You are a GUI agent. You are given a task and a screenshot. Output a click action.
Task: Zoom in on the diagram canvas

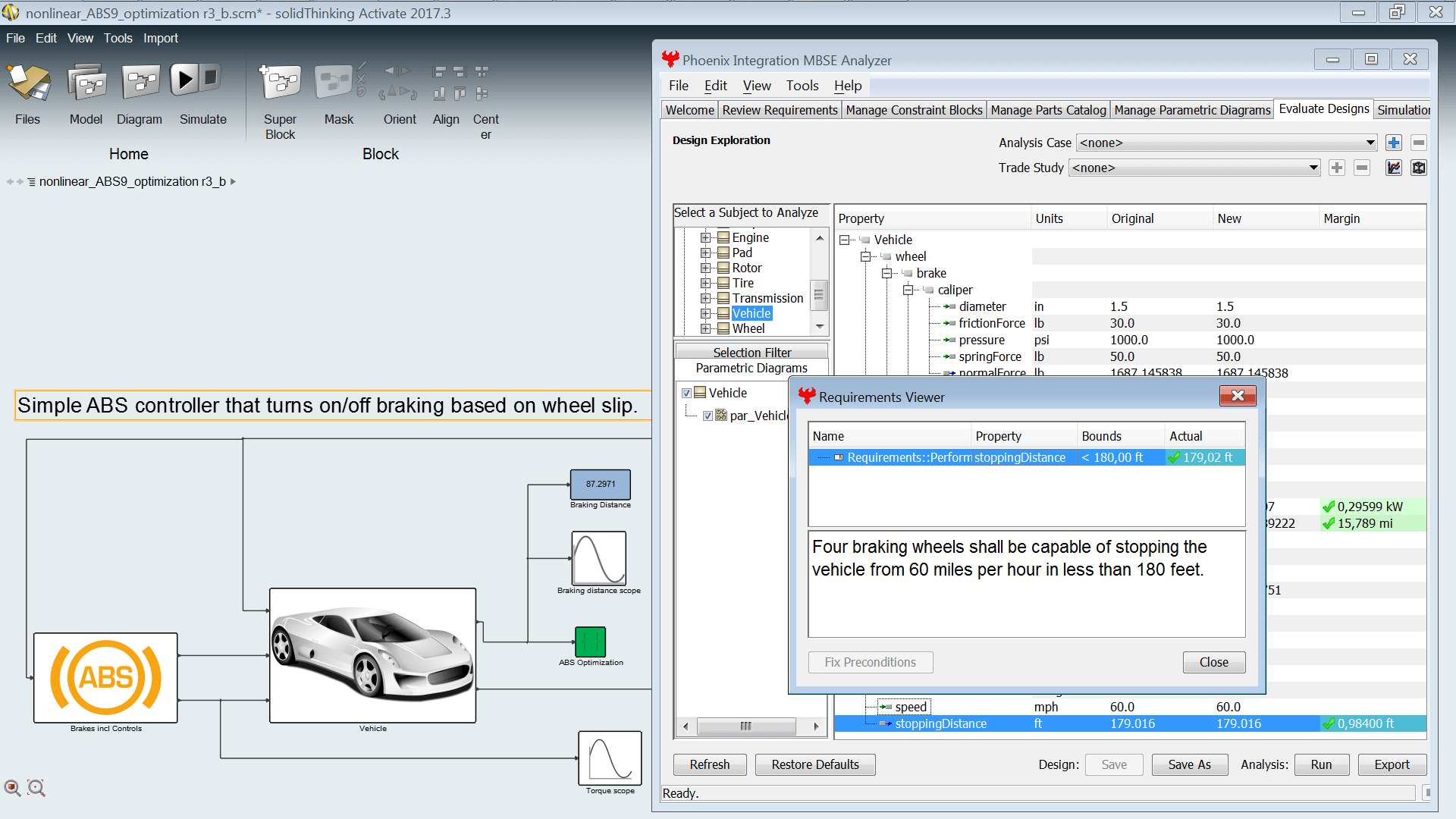click(x=12, y=788)
